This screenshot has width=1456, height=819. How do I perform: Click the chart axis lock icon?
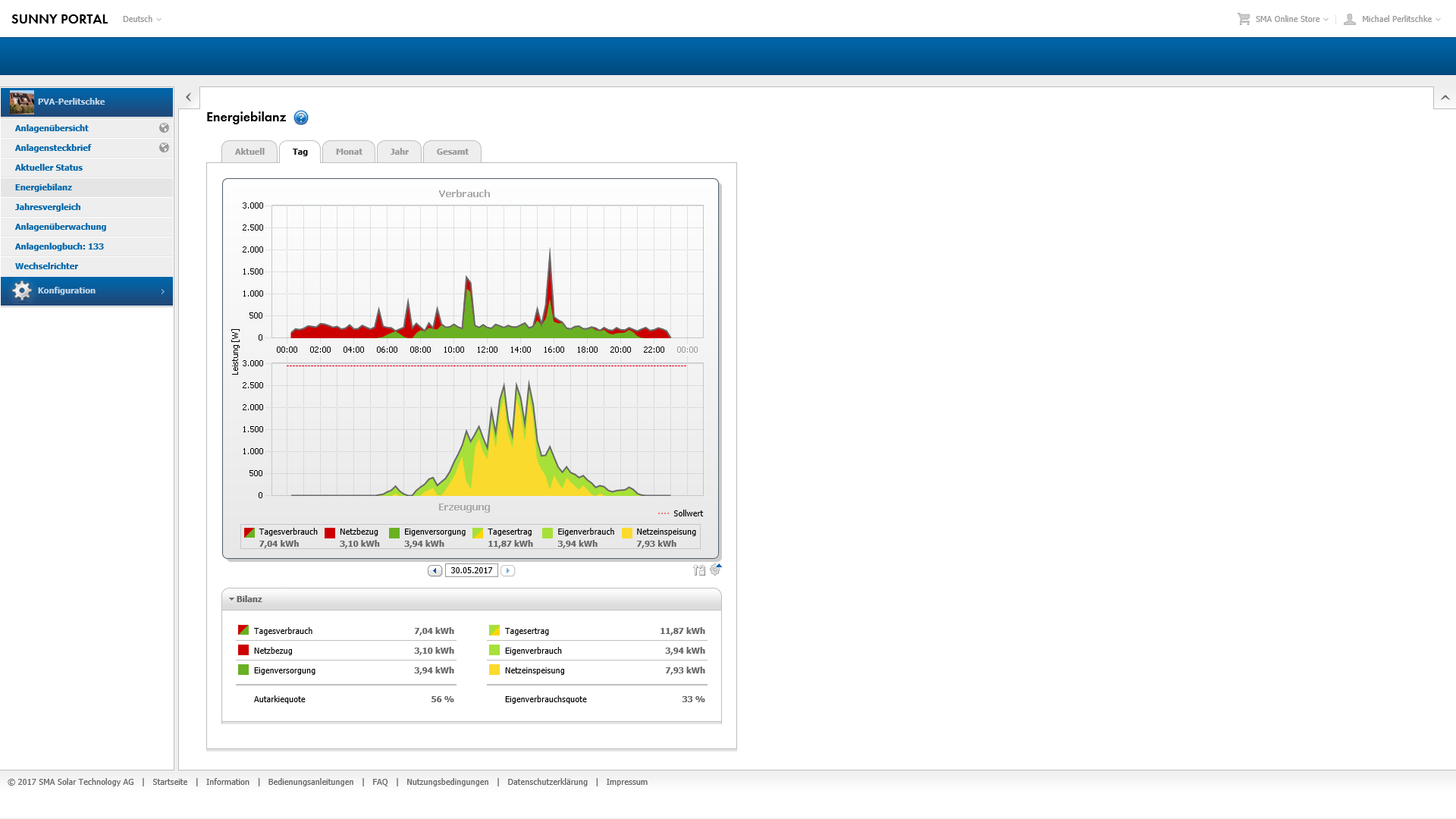click(699, 570)
